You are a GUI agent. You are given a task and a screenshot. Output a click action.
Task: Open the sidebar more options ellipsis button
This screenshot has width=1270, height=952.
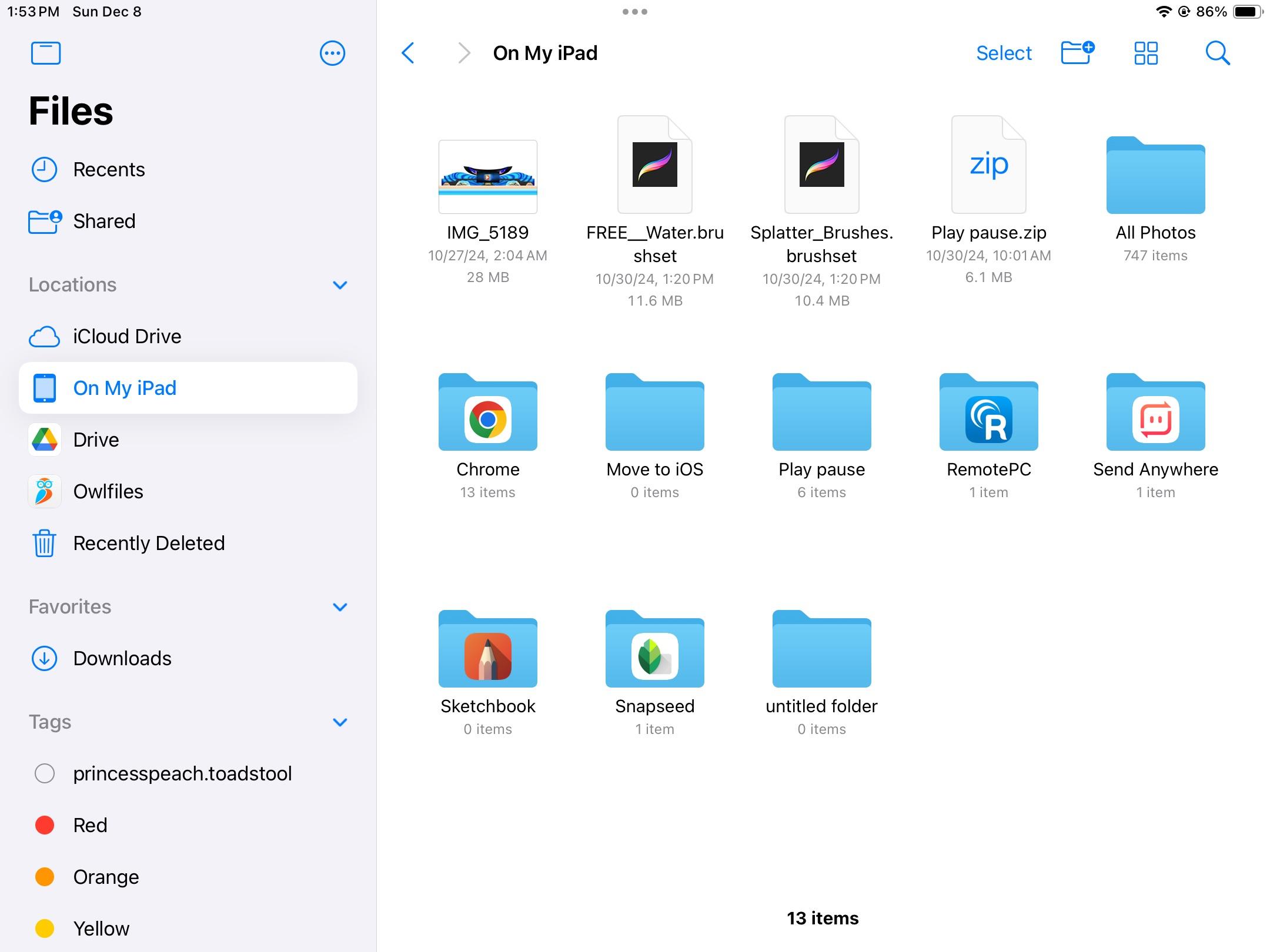coord(332,53)
